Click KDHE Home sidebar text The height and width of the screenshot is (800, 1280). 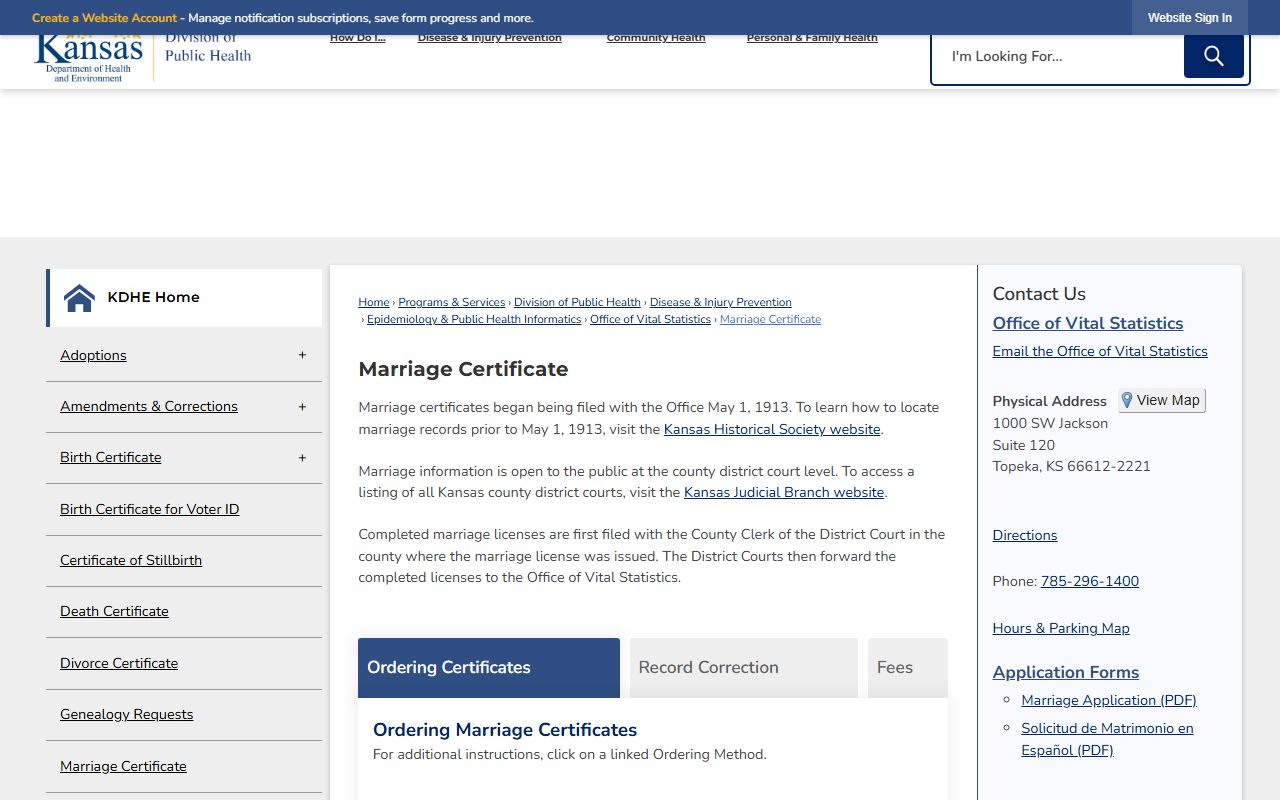click(x=153, y=297)
